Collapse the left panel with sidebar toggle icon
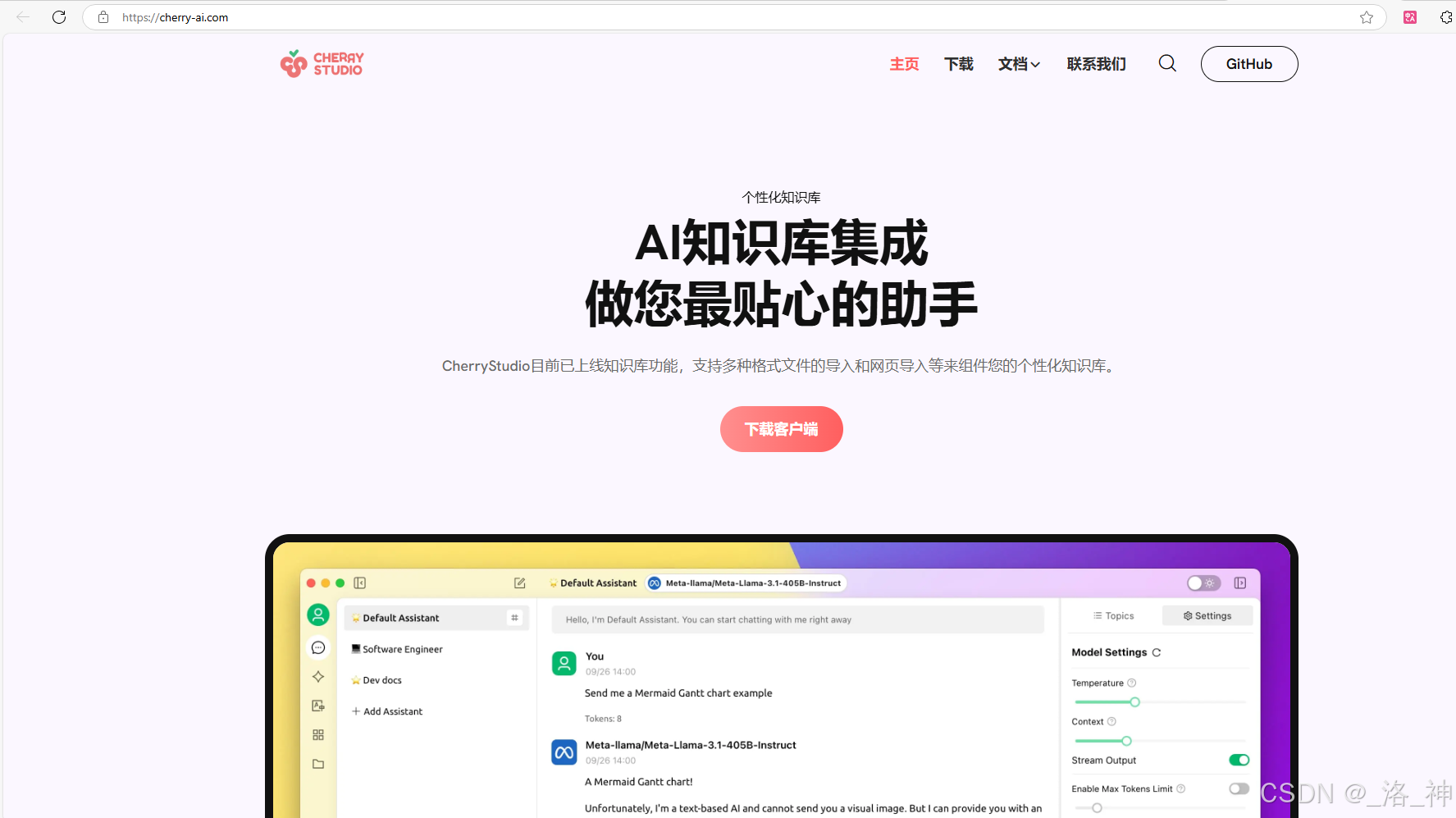Viewport: 1456px width, 818px height. [359, 583]
